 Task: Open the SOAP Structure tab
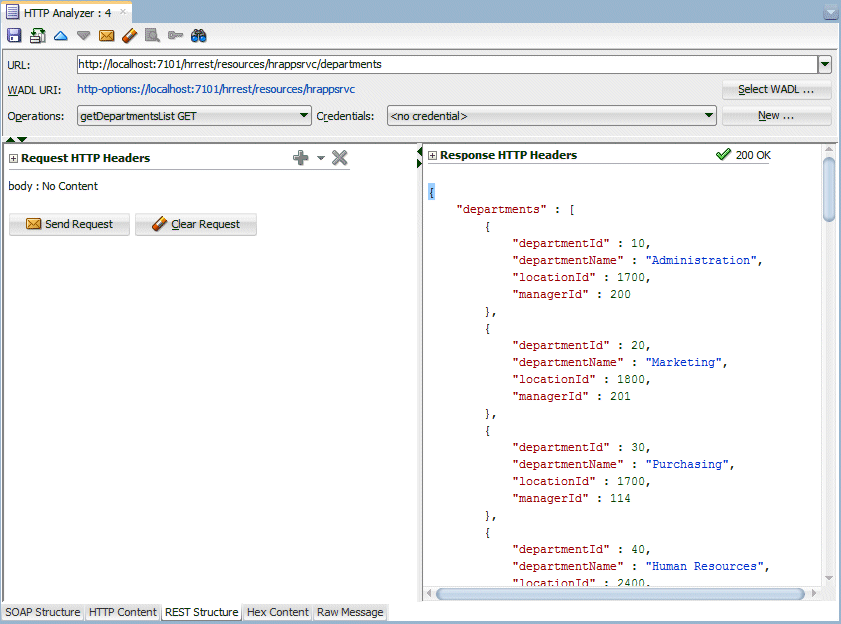pos(42,612)
